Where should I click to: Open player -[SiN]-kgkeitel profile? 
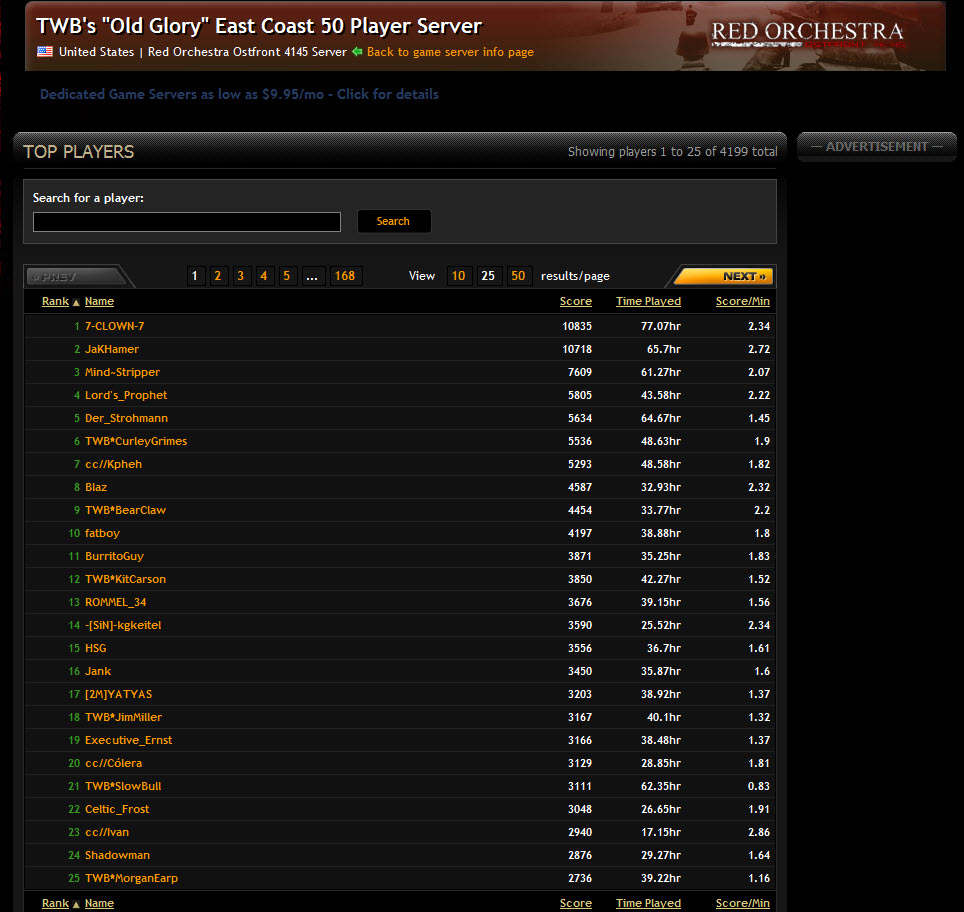tap(123, 625)
